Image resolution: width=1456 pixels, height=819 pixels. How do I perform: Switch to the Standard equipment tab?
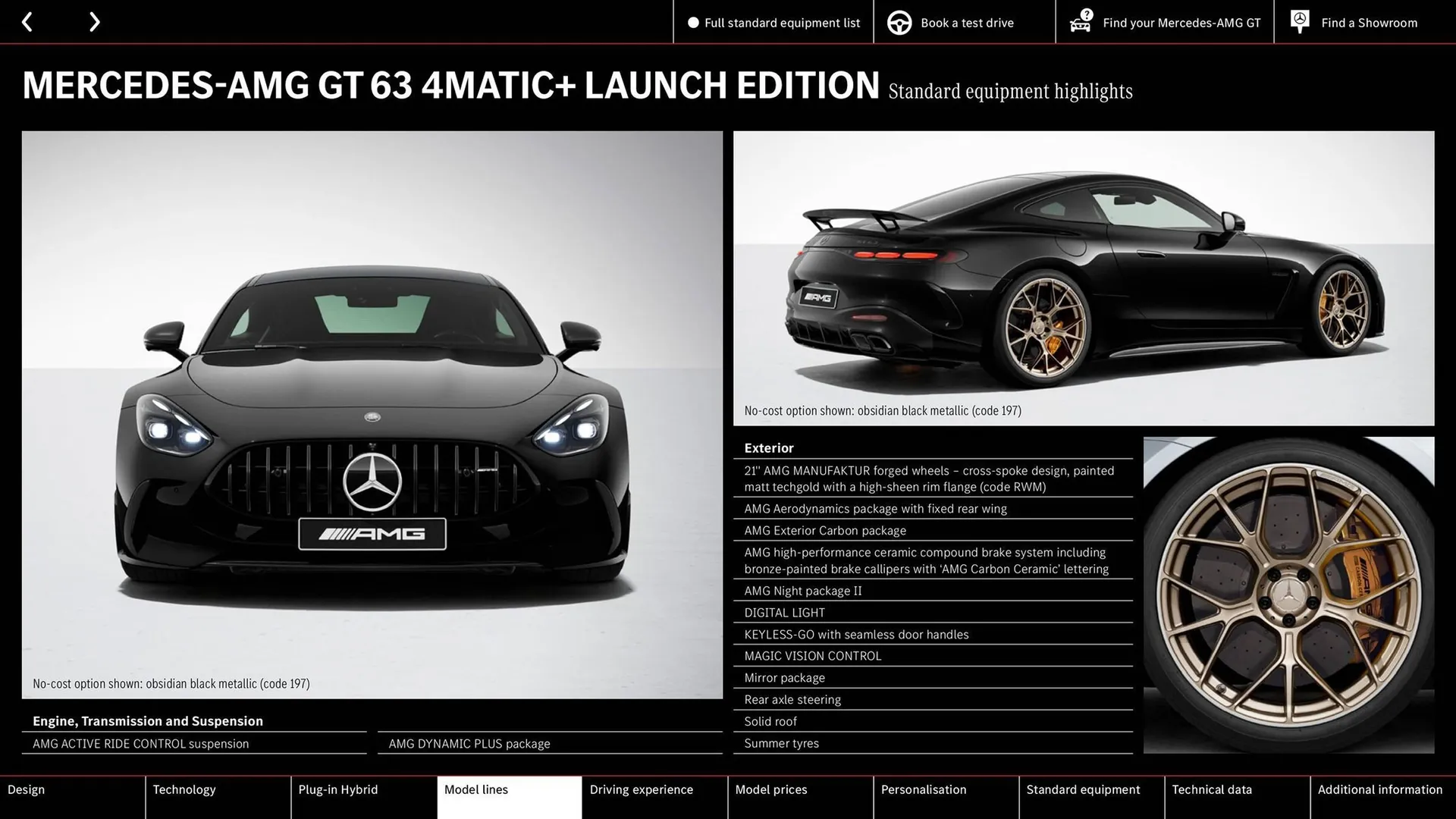(1091, 797)
